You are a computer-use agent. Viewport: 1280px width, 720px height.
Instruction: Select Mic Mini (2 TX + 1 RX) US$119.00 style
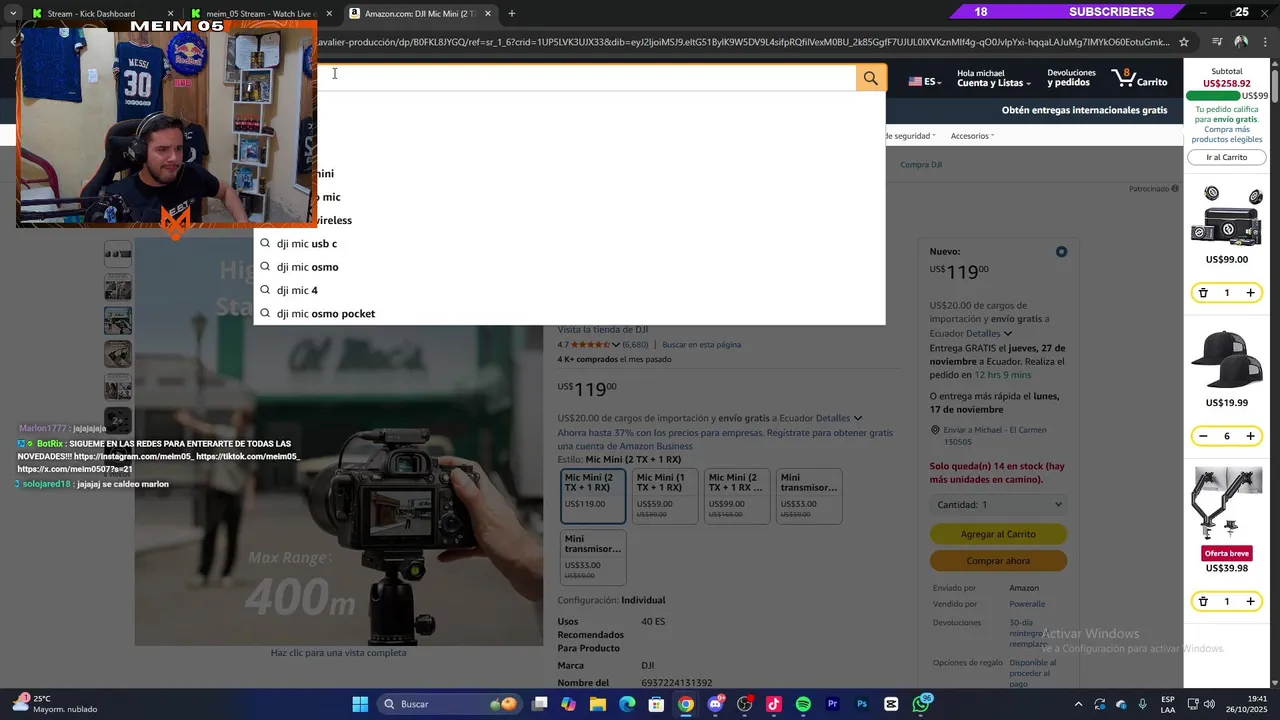coord(593,496)
